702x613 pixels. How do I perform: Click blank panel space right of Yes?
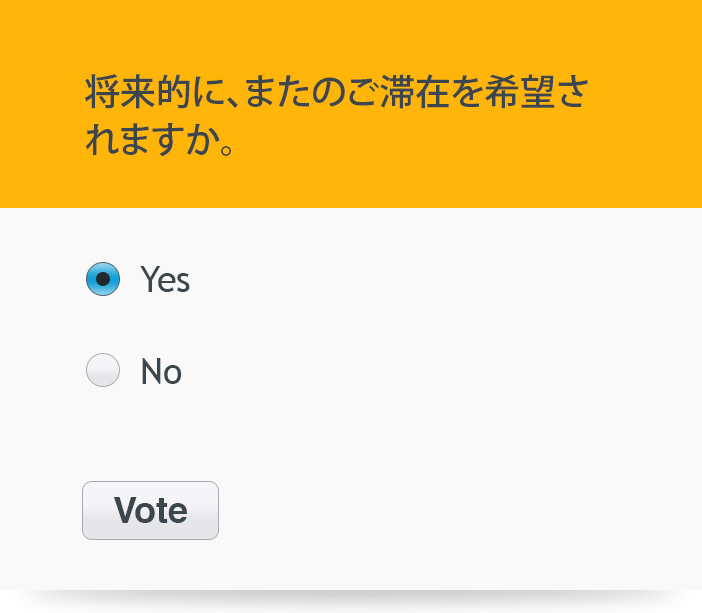(x=450, y=280)
